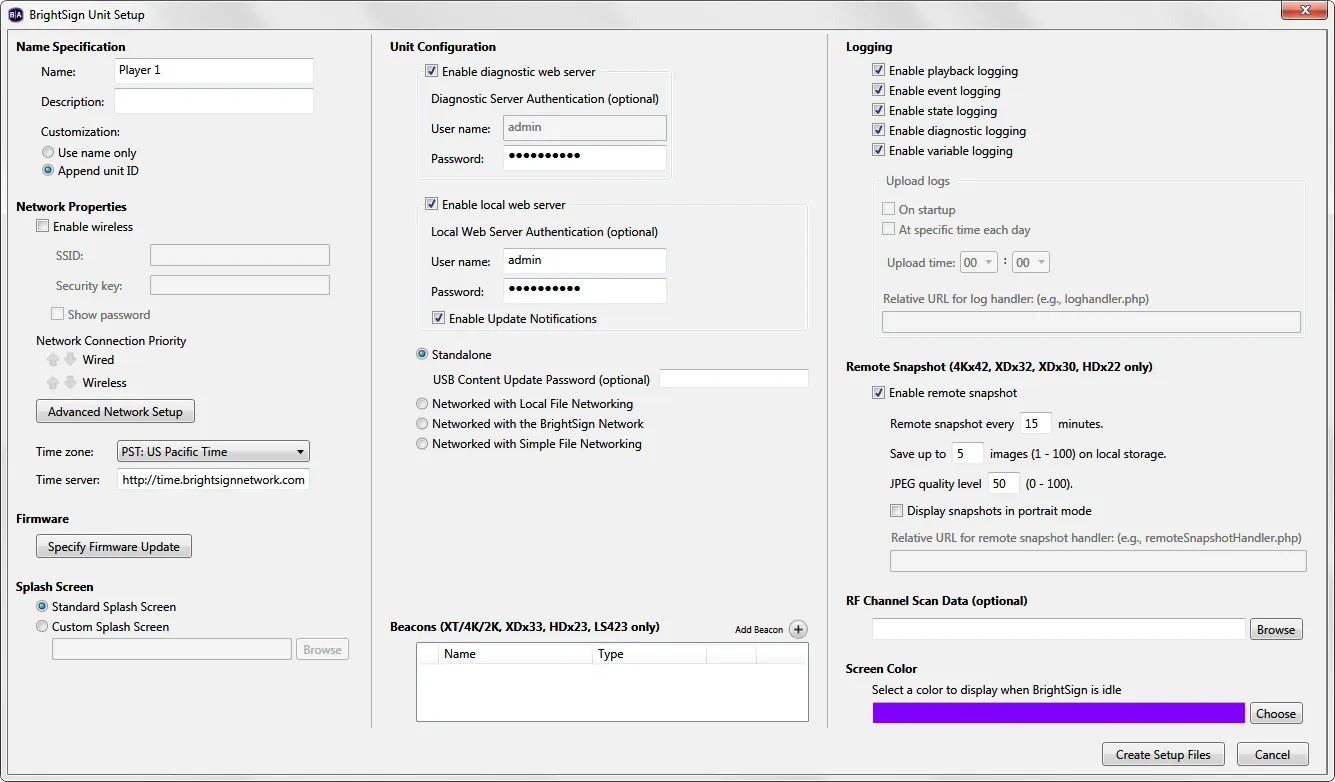1335x782 pixels.
Task: Click the Description text field
Action: (x=214, y=102)
